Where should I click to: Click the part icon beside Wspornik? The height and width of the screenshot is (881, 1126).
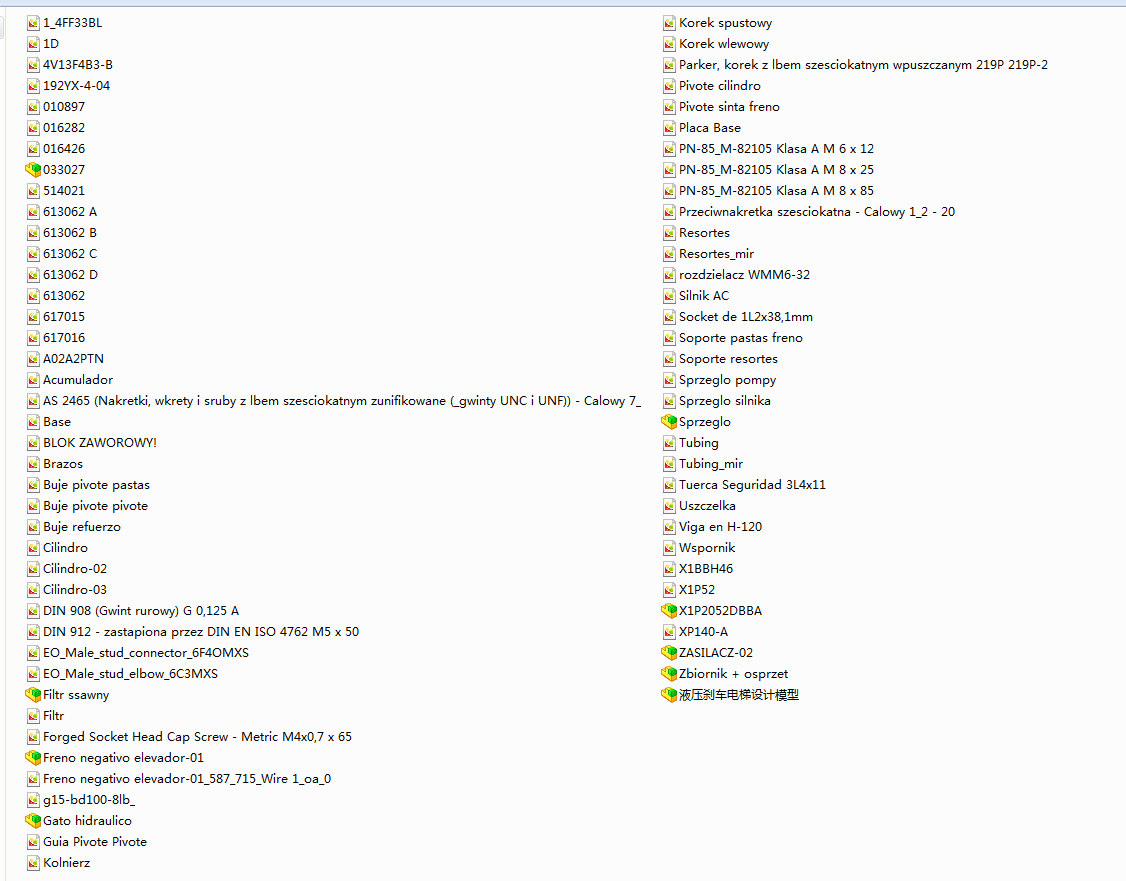point(669,548)
